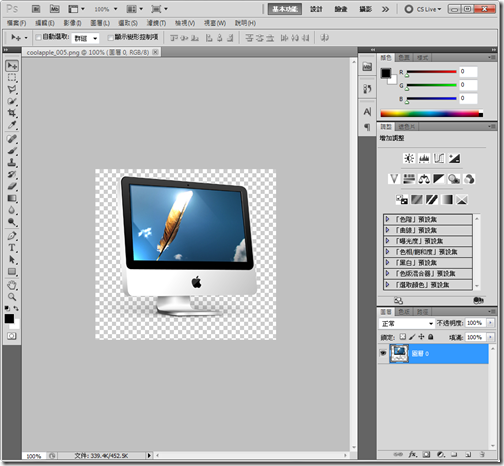Viewport: 504px width, 466px height.
Task: Toggle Quick Mask mode
Action: click(x=12, y=336)
